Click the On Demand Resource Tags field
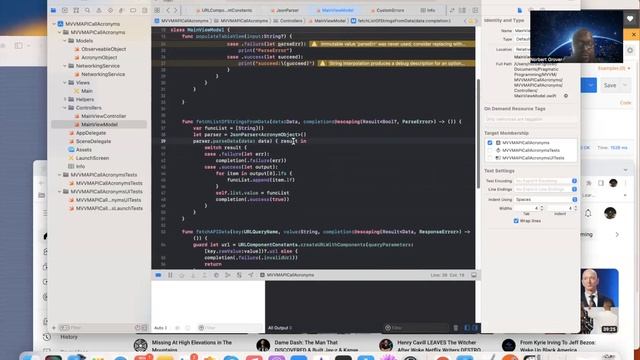This screenshot has height=360, width=640. [x=531, y=119]
